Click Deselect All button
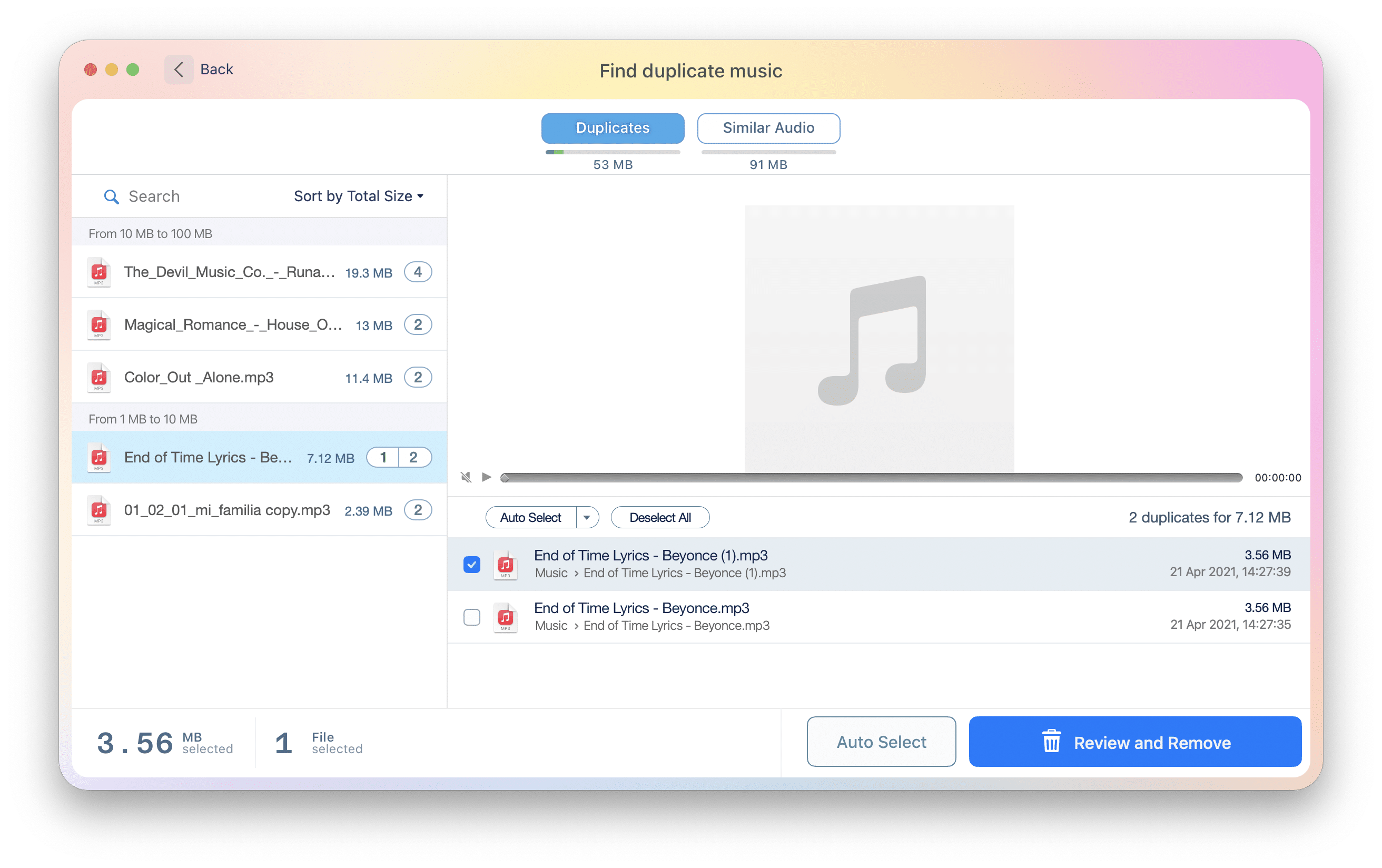Screen dimensions: 1382x868 pos(660,517)
